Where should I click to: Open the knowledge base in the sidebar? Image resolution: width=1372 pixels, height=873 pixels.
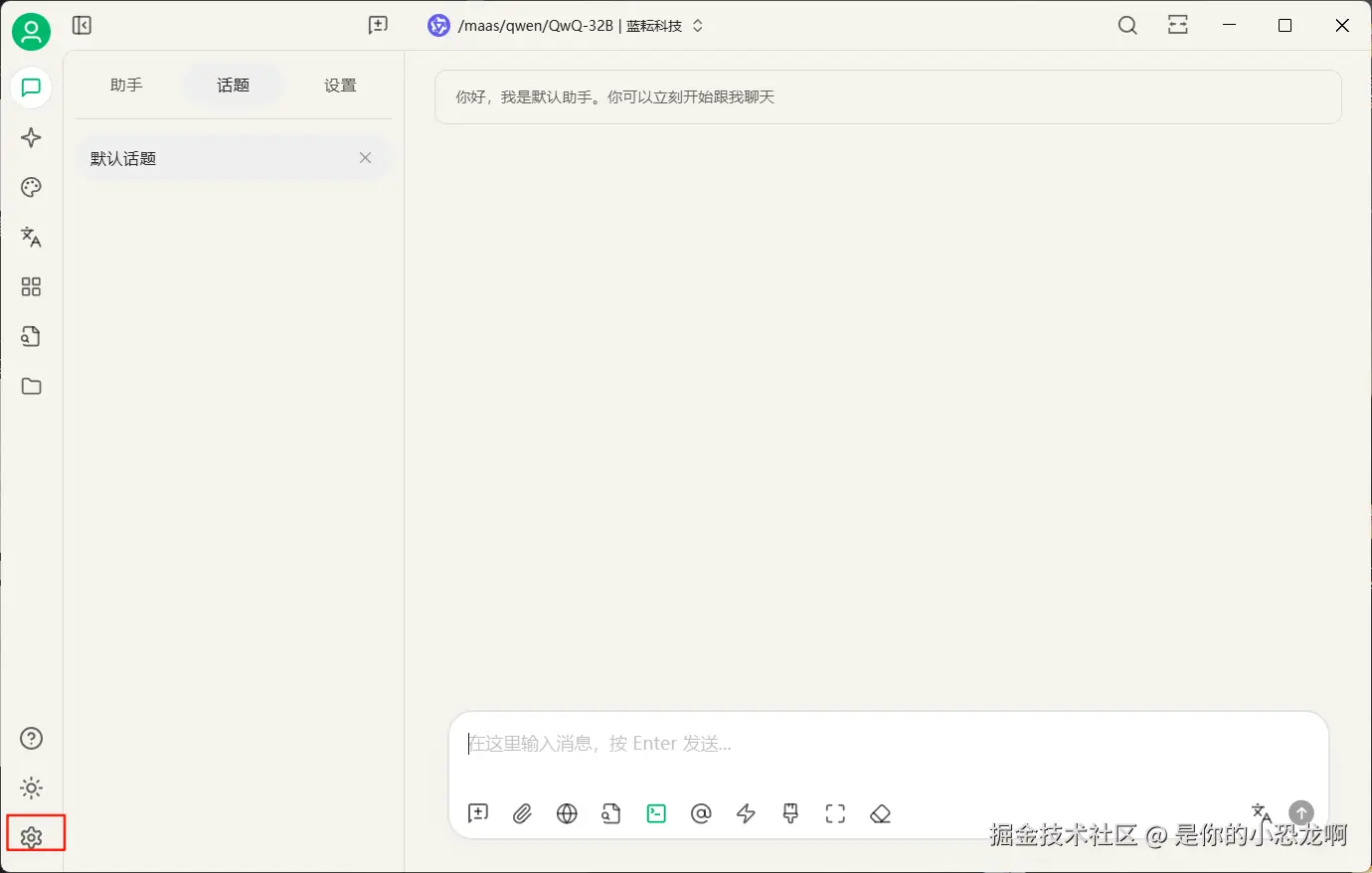[x=31, y=336]
